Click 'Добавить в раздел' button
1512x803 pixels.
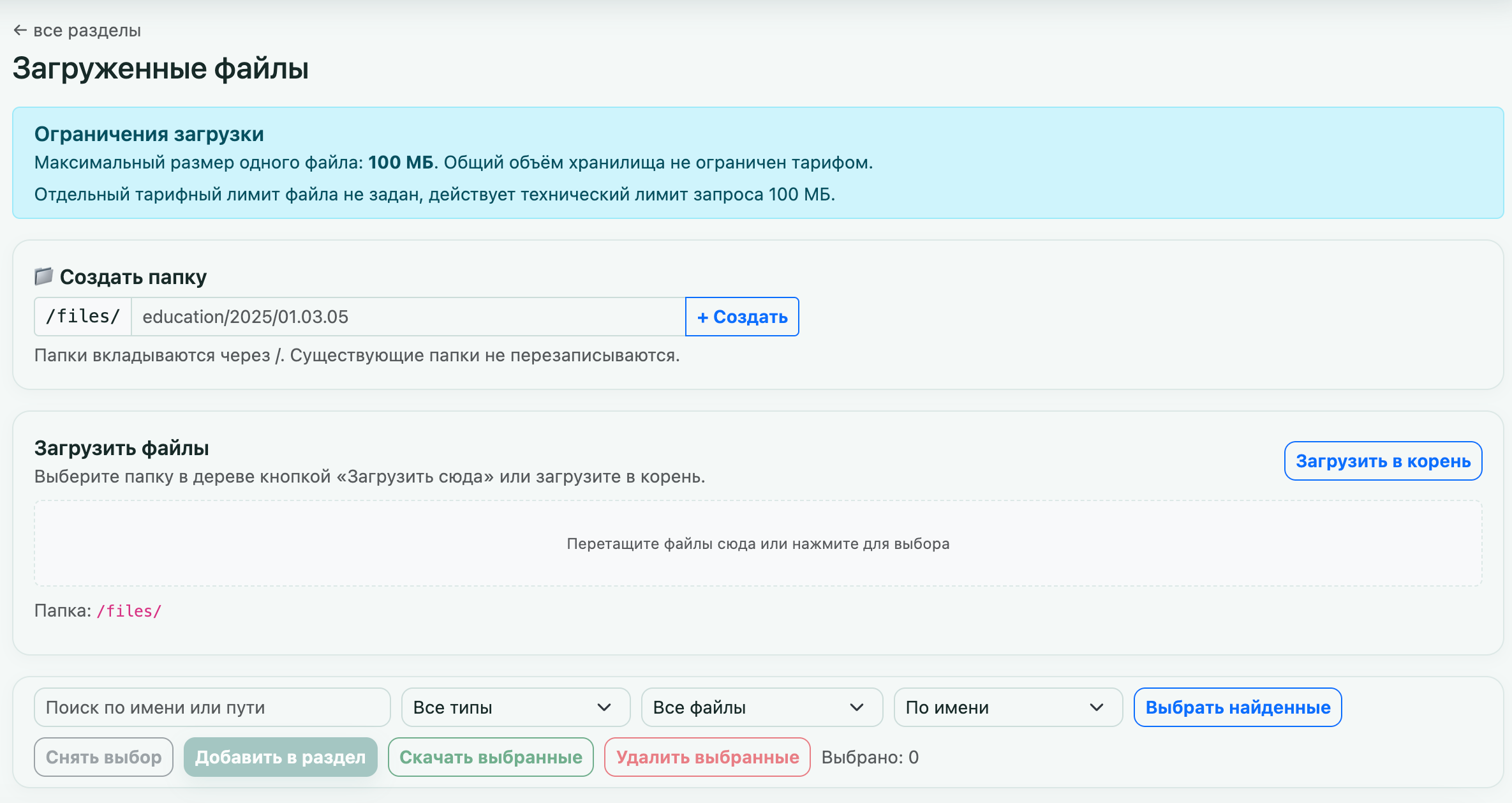coord(281,757)
